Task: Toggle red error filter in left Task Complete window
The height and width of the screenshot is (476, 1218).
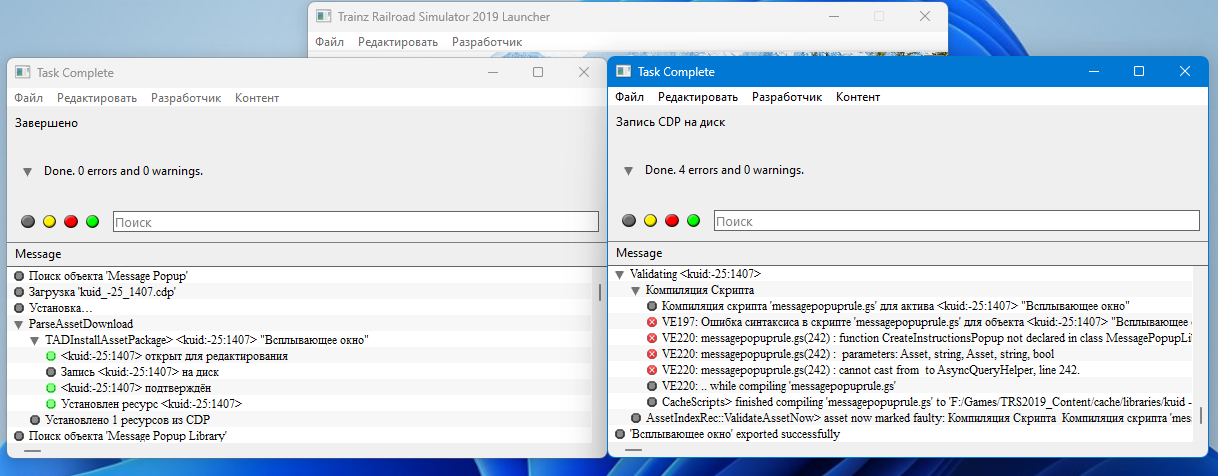Action: pos(71,221)
